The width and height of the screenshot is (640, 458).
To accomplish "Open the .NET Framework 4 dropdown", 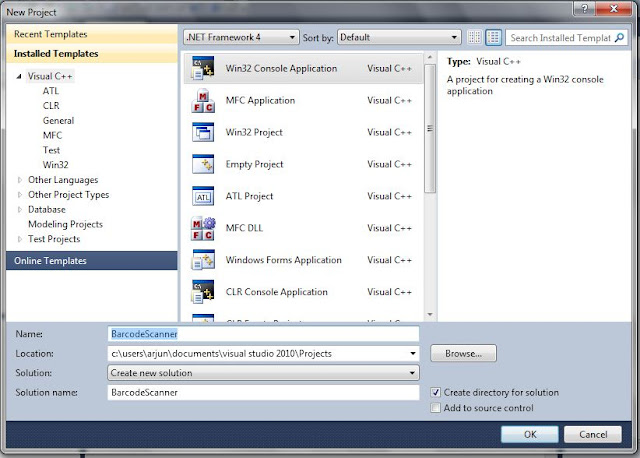I will pos(241,38).
